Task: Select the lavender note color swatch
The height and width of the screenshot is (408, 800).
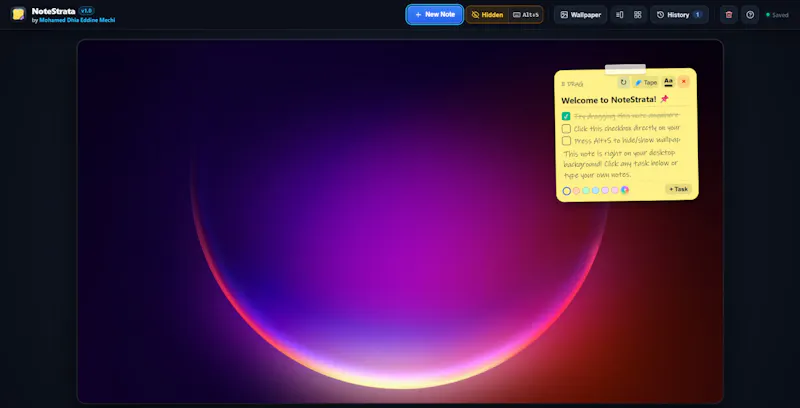Action: [605, 190]
